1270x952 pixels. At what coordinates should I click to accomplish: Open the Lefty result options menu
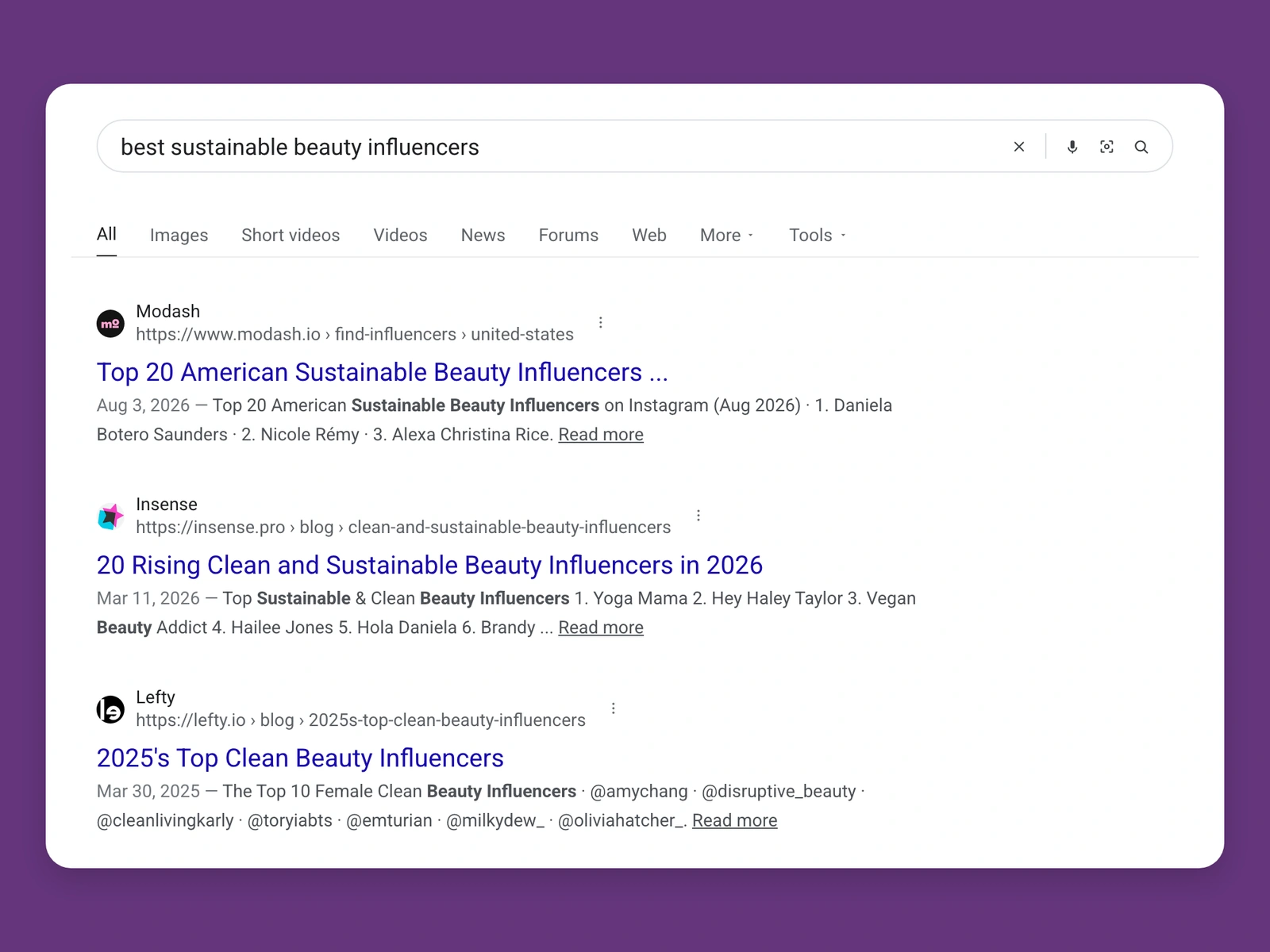[614, 708]
